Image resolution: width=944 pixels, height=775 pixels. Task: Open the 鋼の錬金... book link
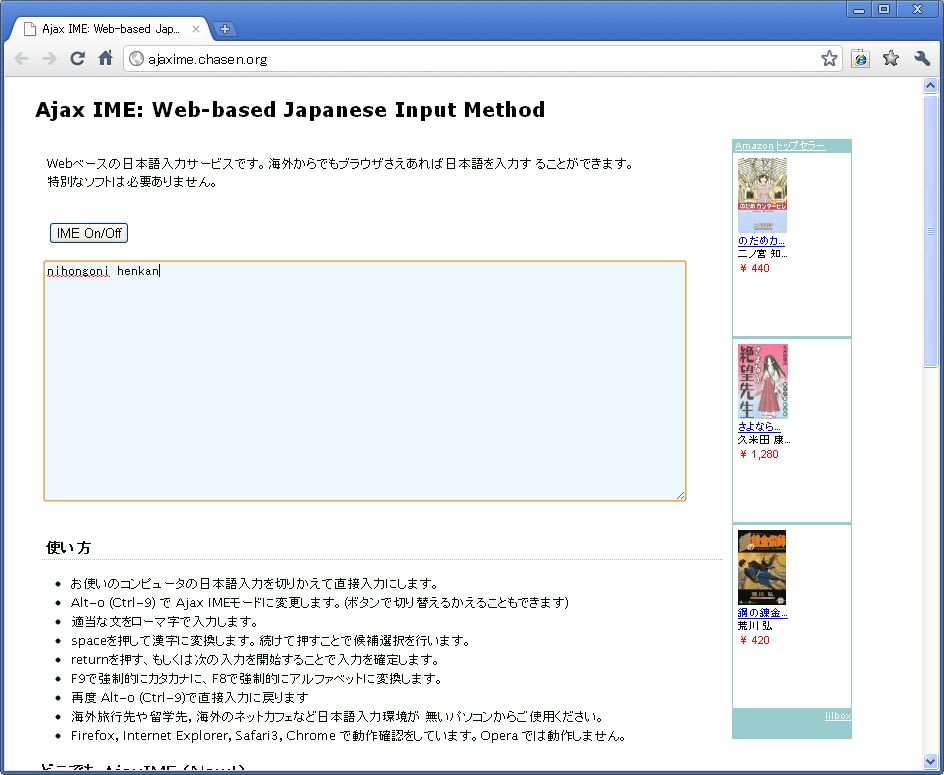click(762, 613)
